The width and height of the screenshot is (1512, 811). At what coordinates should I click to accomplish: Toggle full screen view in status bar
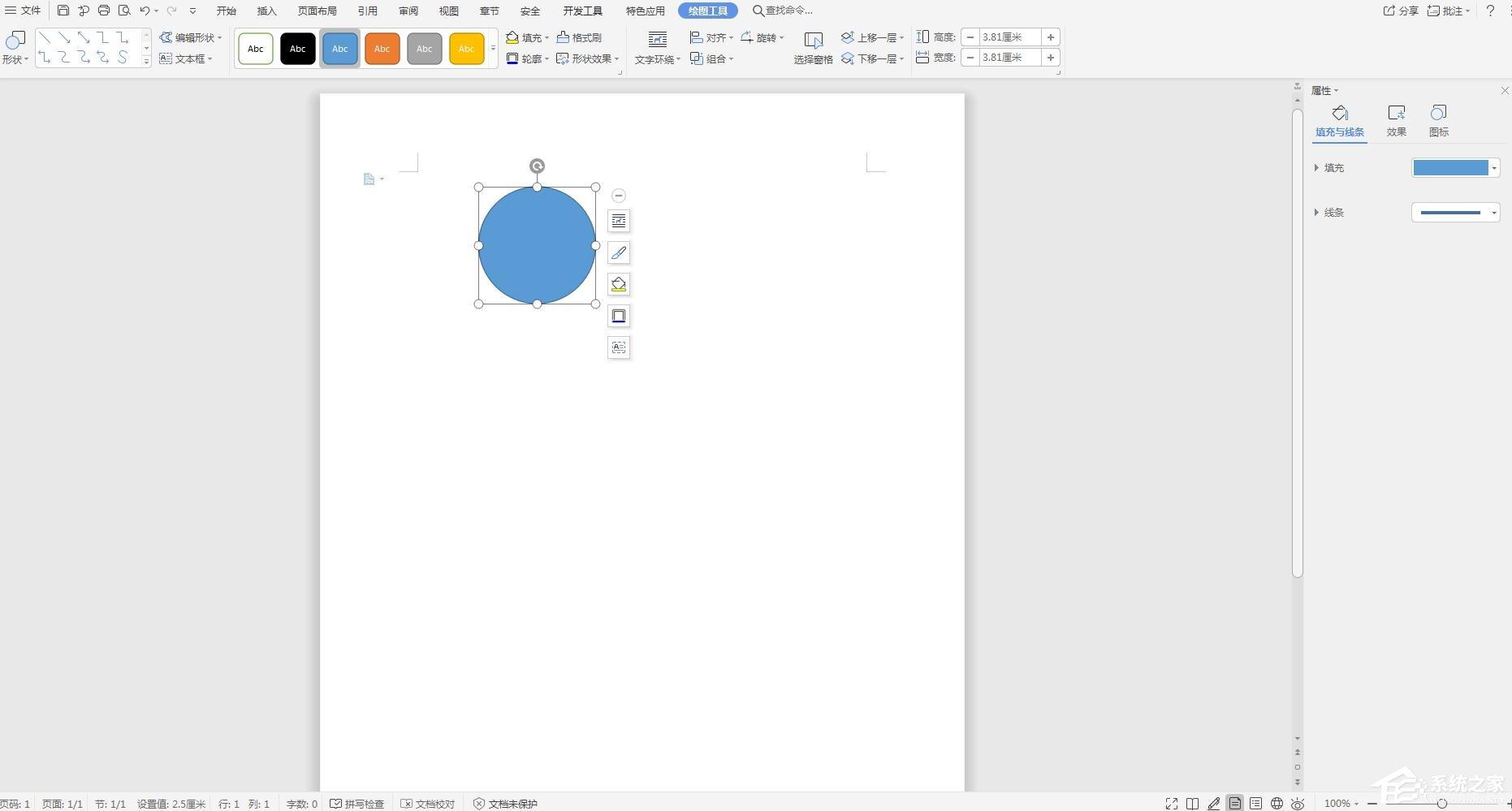pos(1171,803)
